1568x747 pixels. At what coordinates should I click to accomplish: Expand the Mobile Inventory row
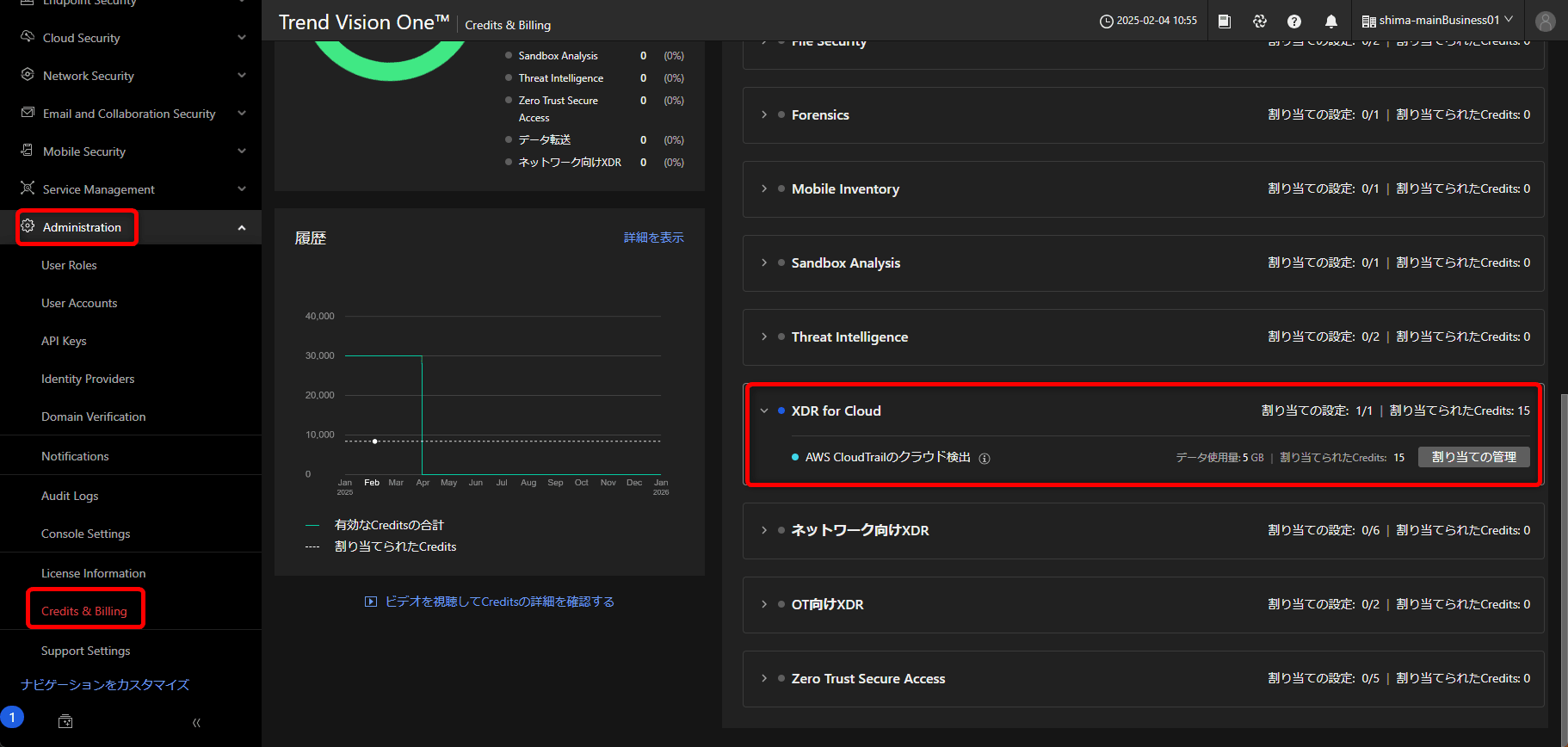coord(764,188)
